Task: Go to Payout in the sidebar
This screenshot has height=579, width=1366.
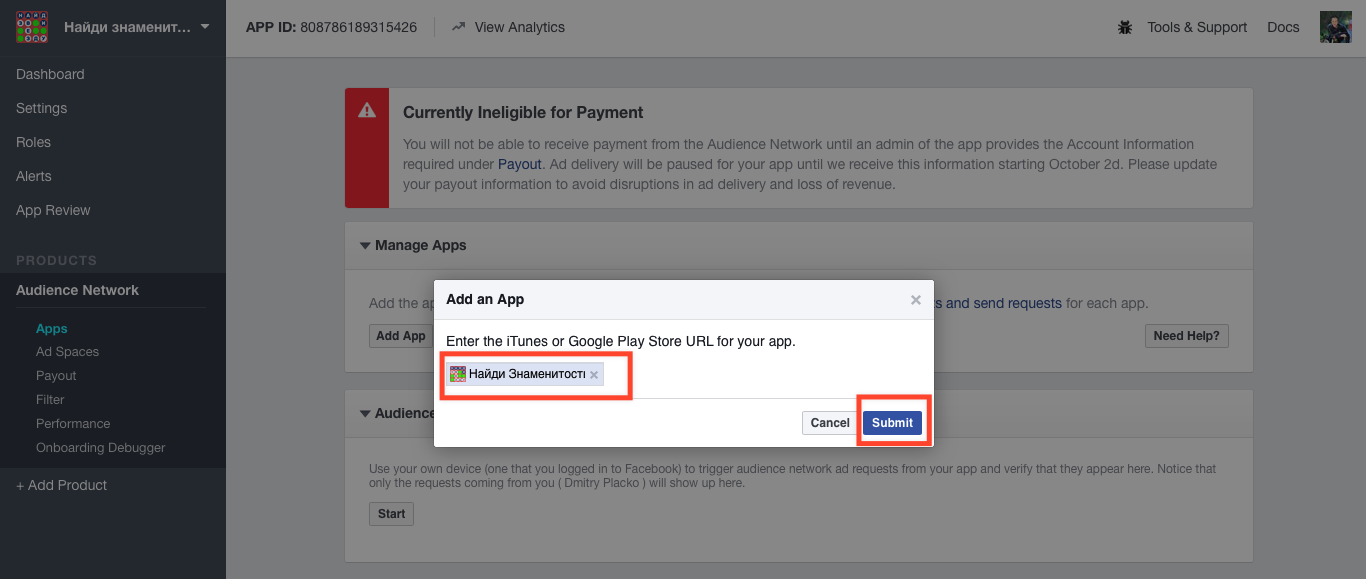Action: click(56, 376)
